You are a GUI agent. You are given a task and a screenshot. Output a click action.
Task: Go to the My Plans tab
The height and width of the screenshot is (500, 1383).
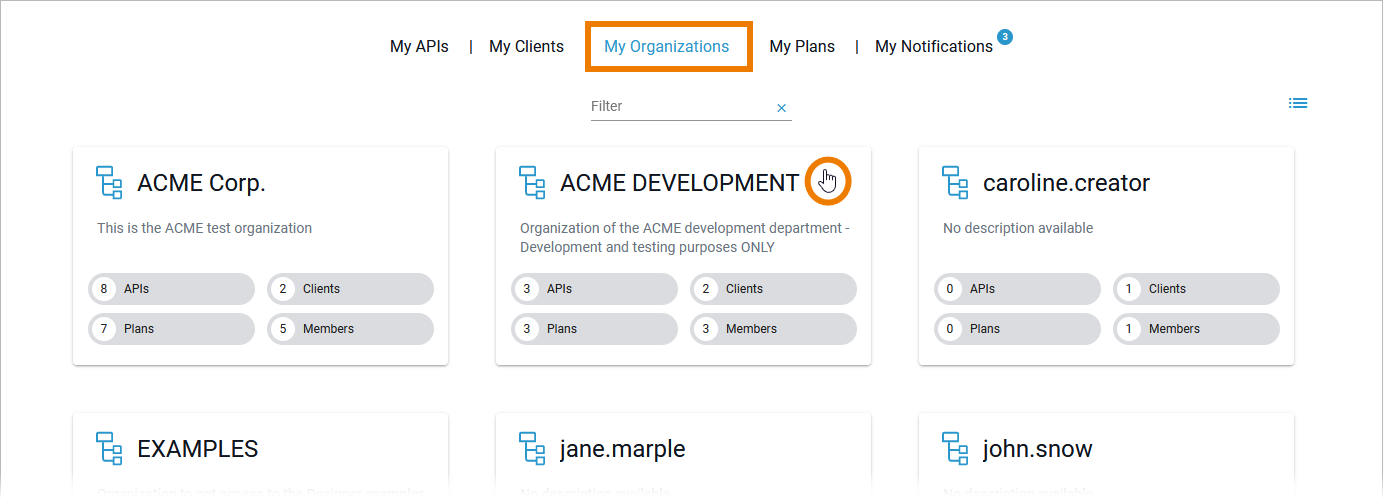click(802, 46)
